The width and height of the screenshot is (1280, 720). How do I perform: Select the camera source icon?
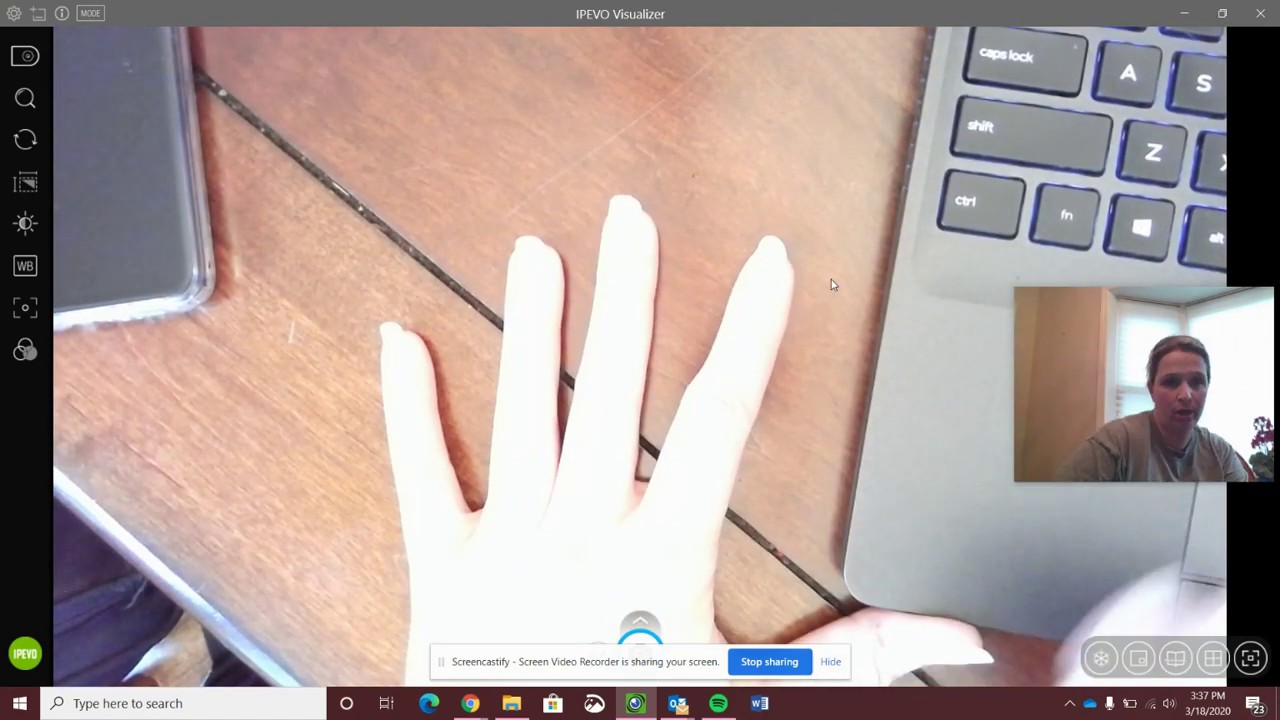pyautogui.click(x=25, y=56)
